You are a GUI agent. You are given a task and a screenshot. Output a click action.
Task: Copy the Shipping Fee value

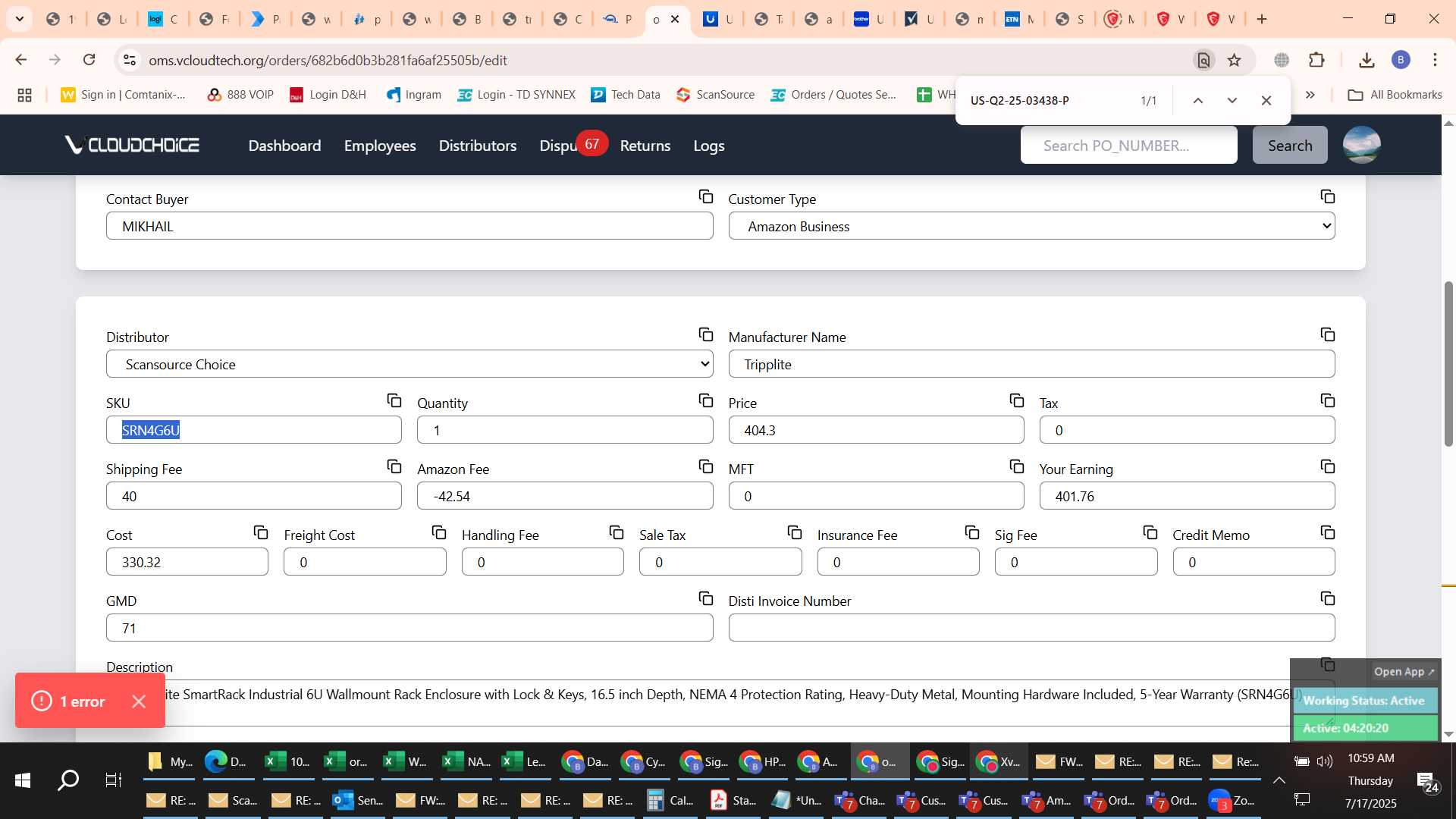[x=394, y=467]
